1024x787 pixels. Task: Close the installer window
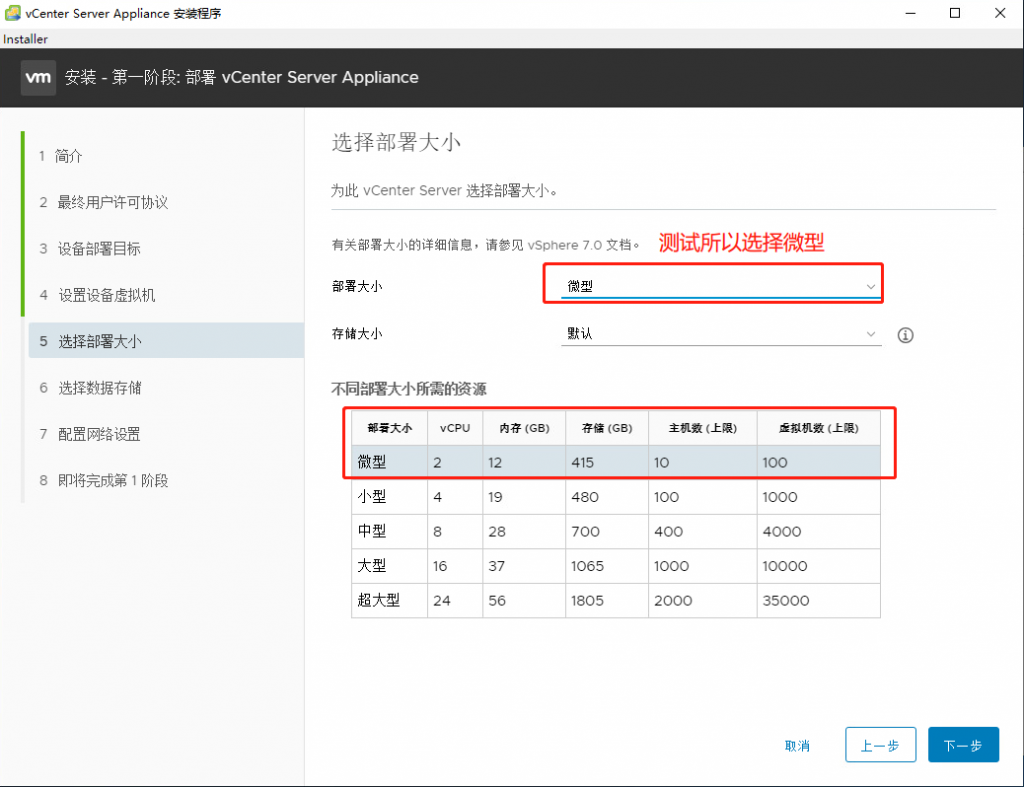point(1000,13)
